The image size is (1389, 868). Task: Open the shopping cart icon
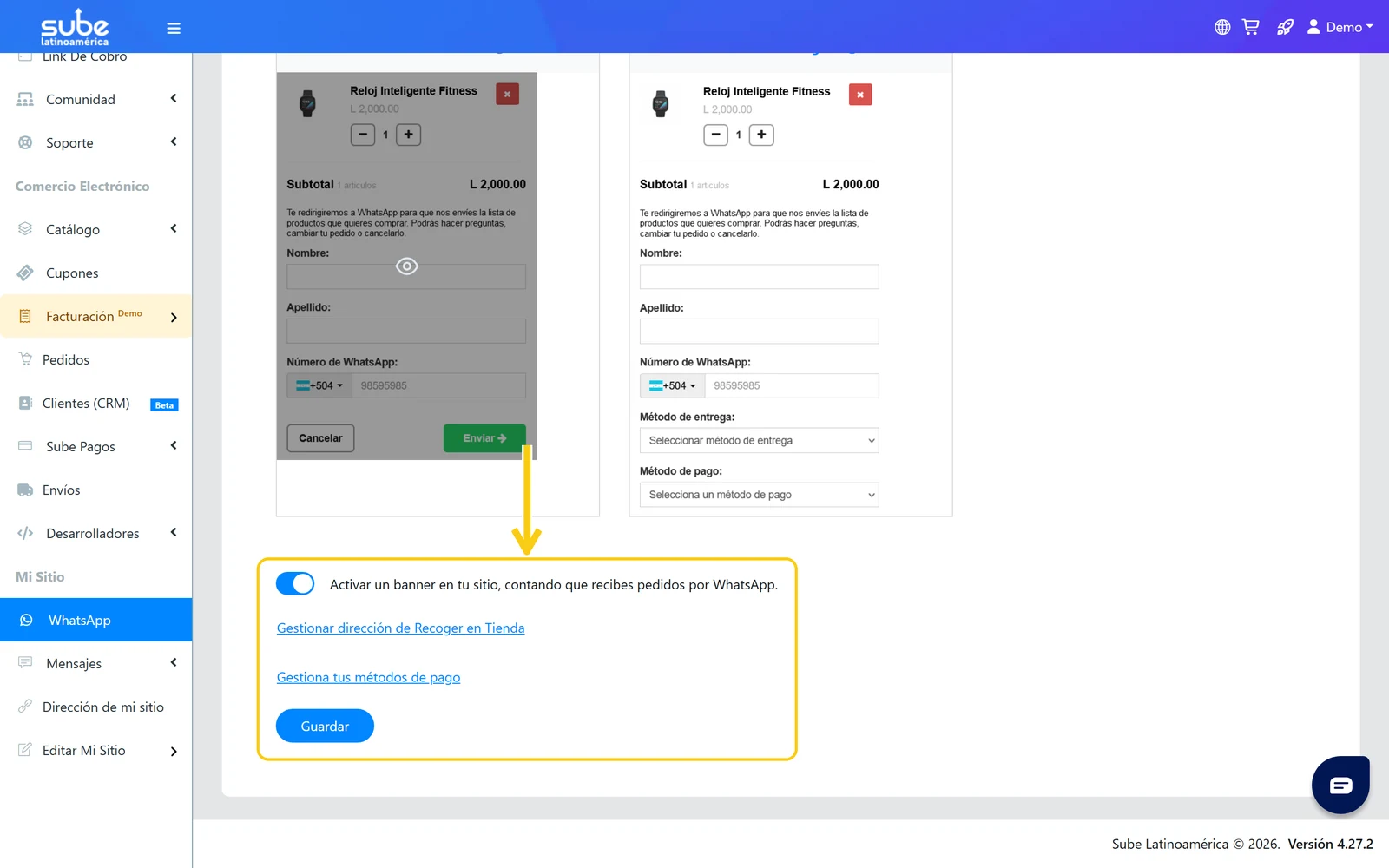coord(1250,27)
